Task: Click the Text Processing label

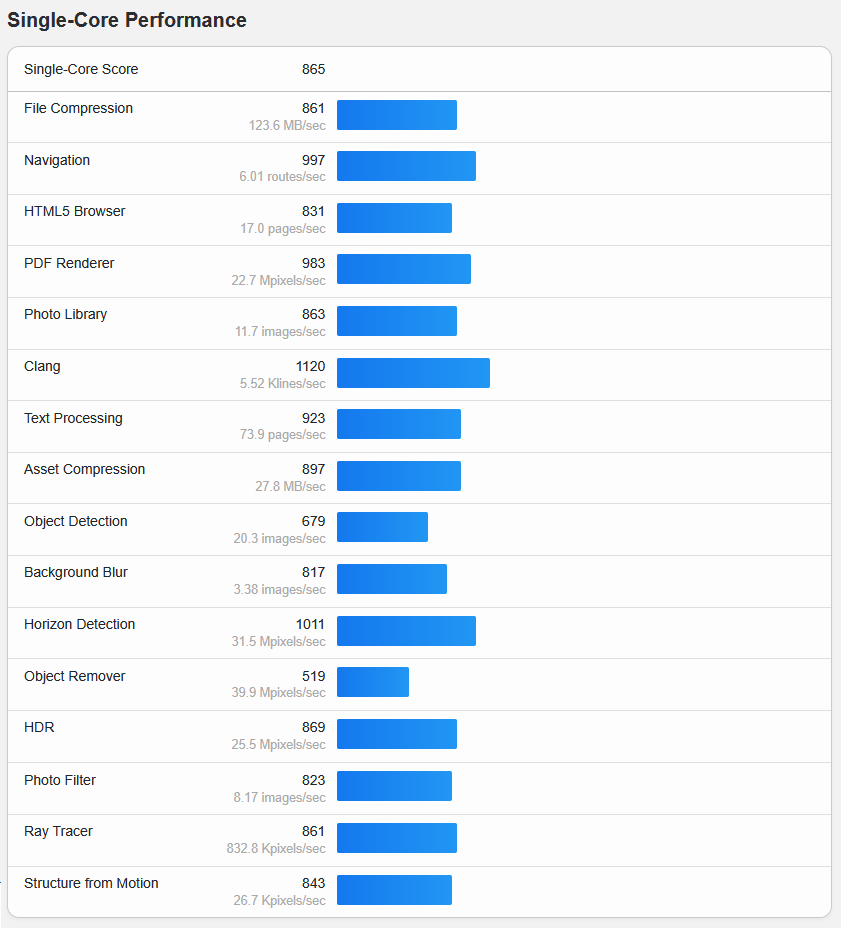Action: pos(73,418)
